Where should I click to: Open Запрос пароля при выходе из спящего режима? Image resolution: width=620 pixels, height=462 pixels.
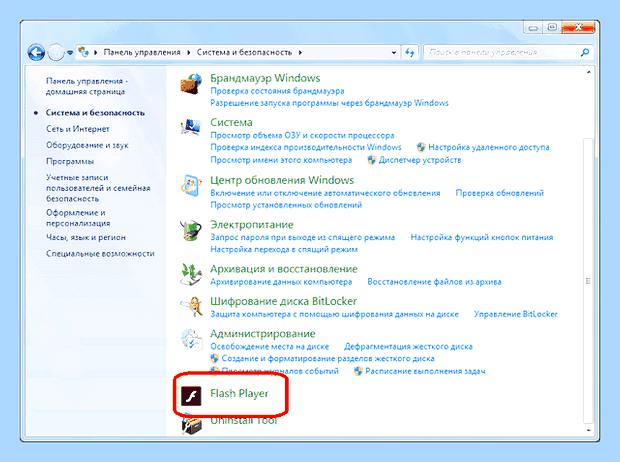click(x=302, y=237)
